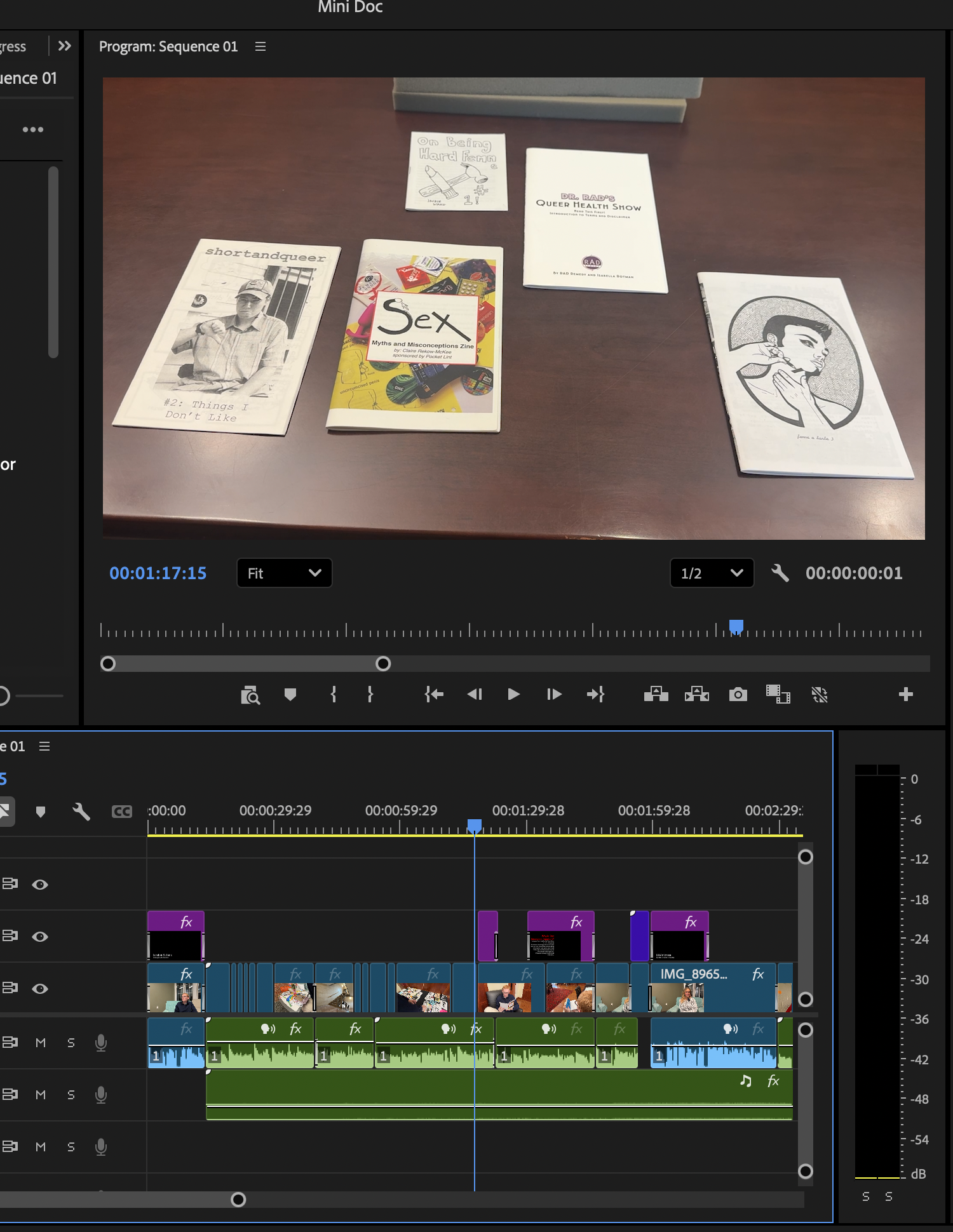Select the long music audio clip
Image resolution: width=953 pixels, height=1232 pixels.
pos(499,1095)
